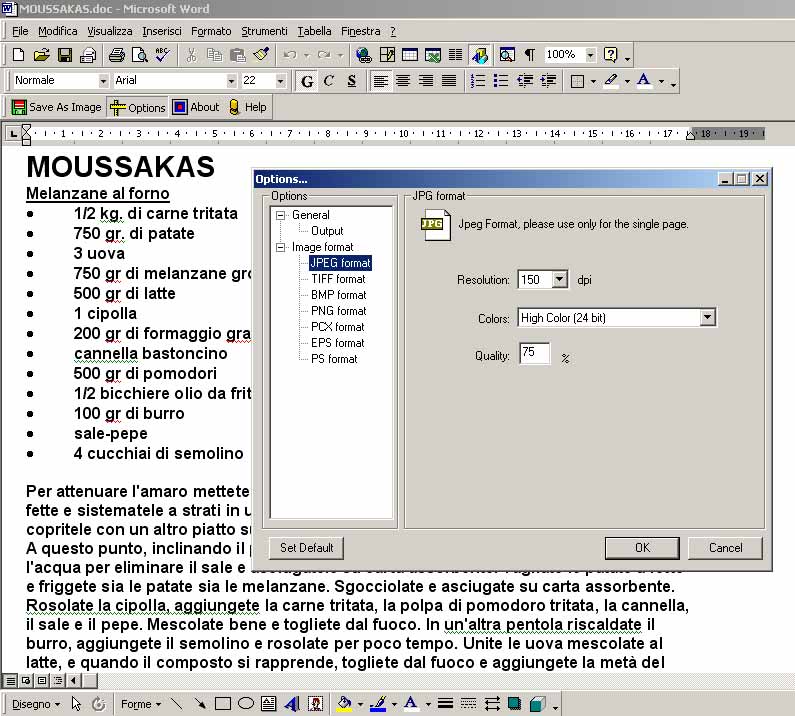Collapse the General tree node
795x716 pixels.
tap(281, 215)
